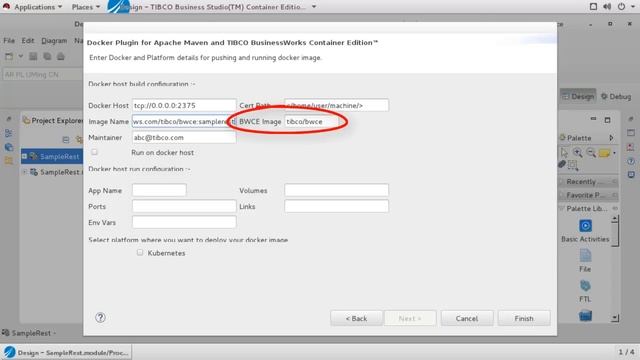The image size is (640, 360).
Task: Click the Finish button
Action: (x=524, y=318)
